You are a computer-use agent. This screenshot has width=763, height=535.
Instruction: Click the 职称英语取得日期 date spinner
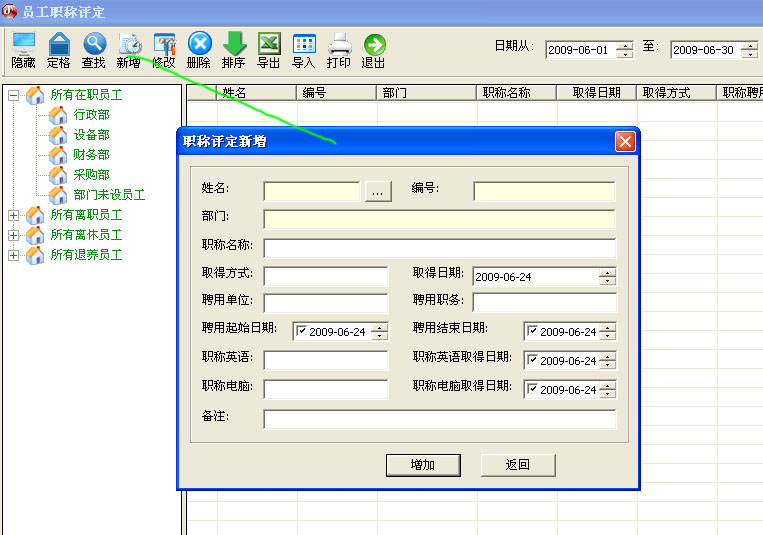click(x=607, y=361)
